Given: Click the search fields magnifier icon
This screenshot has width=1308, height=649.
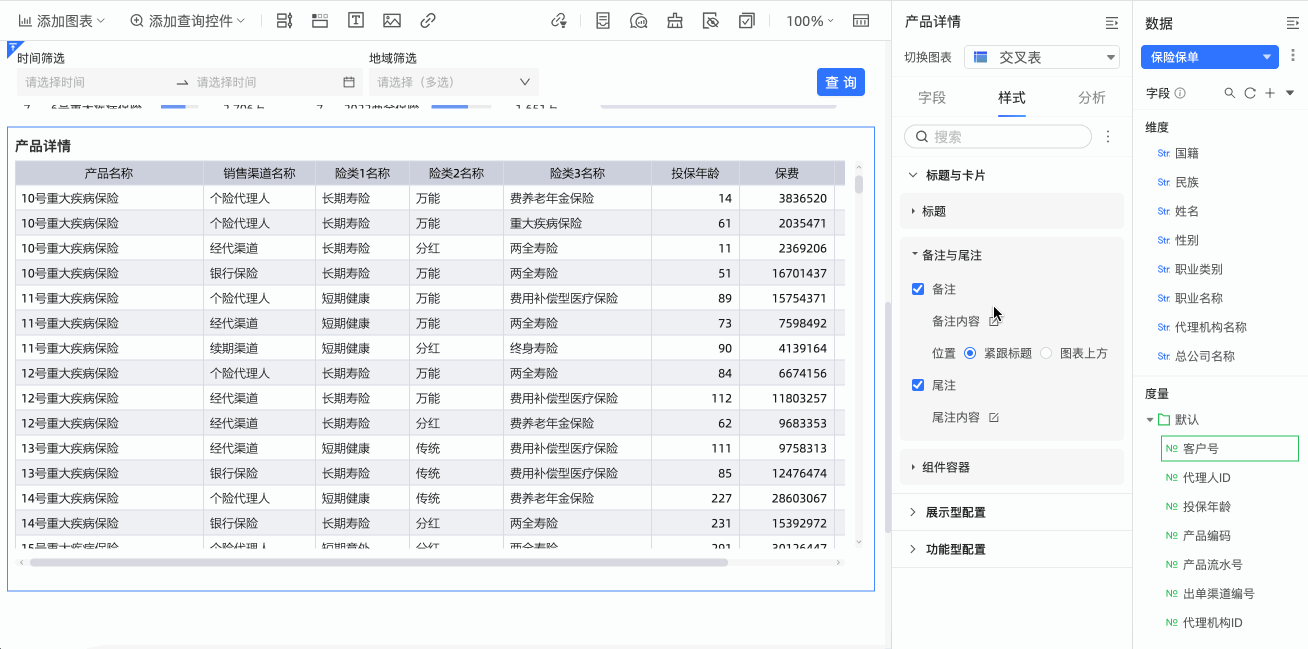Looking at the screenshot, I should (x=1230, y=93).
